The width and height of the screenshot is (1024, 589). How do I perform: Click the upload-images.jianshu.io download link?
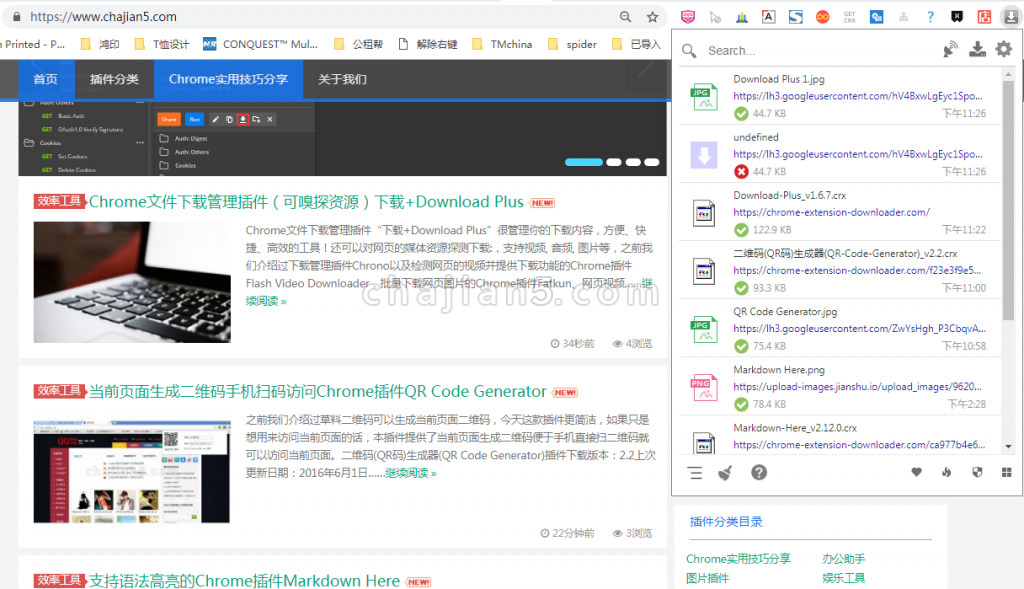click(857, 387)
